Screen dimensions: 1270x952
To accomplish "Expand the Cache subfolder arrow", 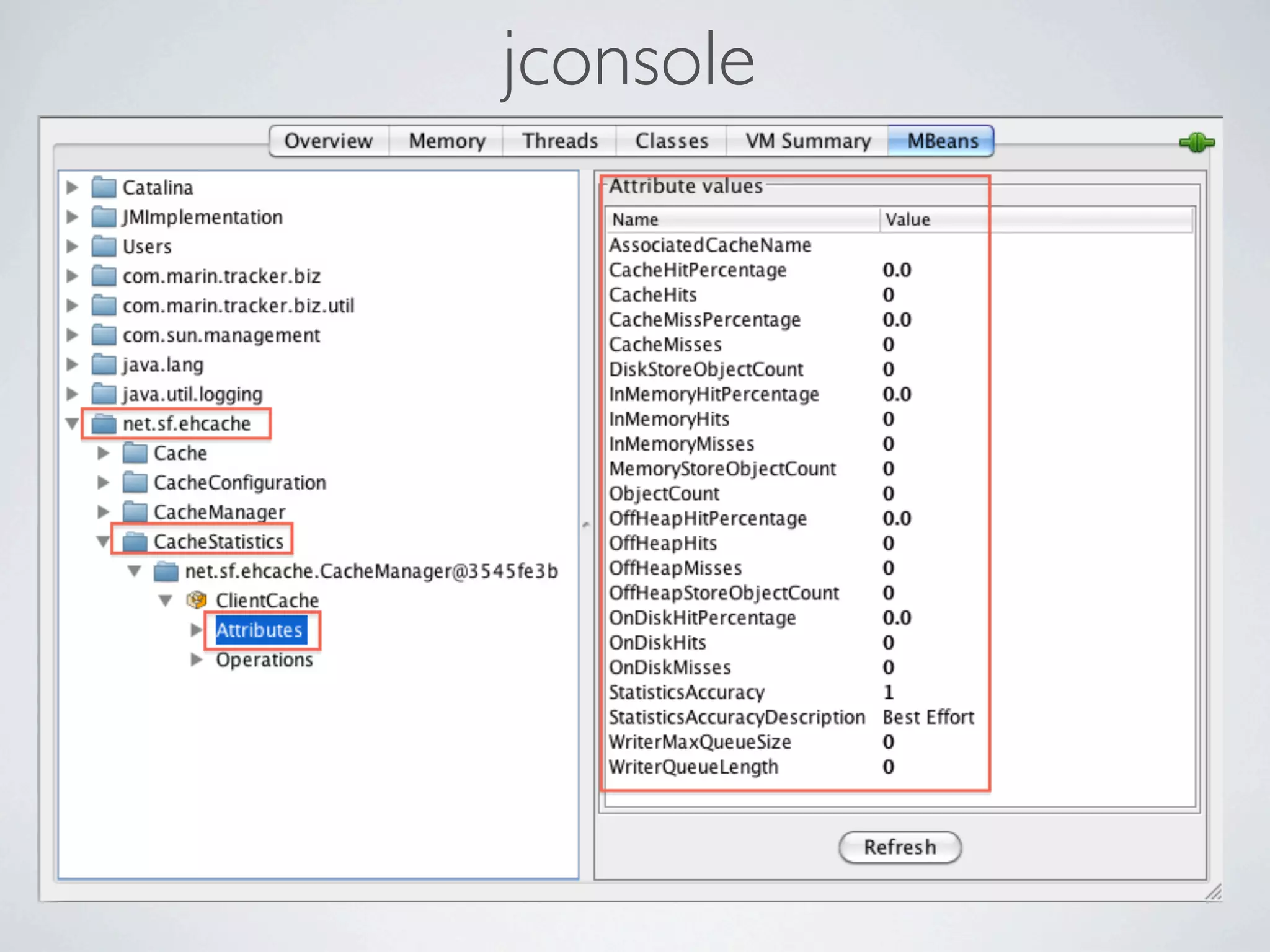I will coord(104,453).
